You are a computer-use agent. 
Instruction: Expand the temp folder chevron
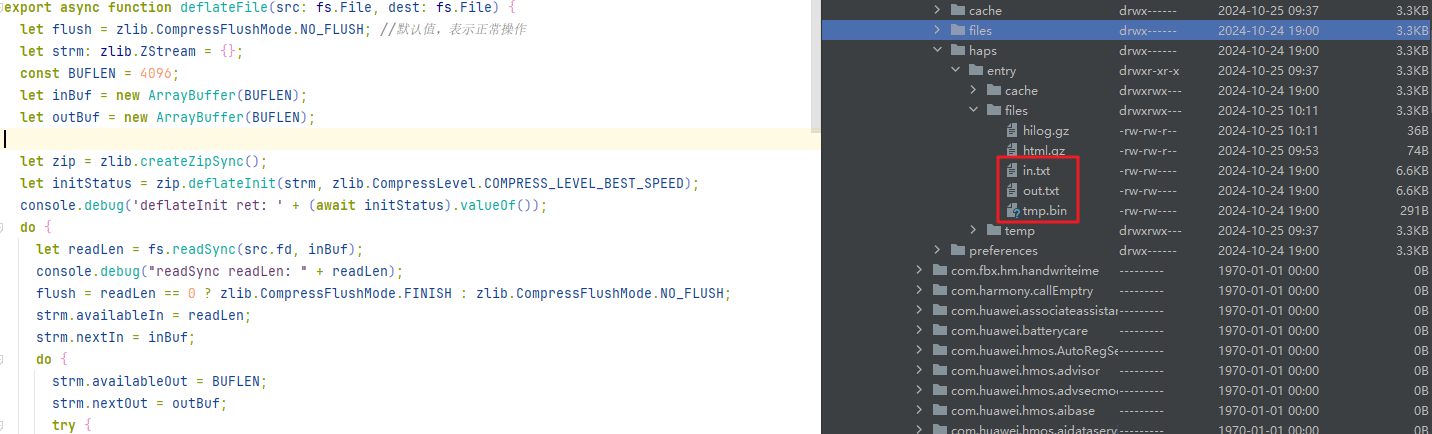tap(973, 231)
